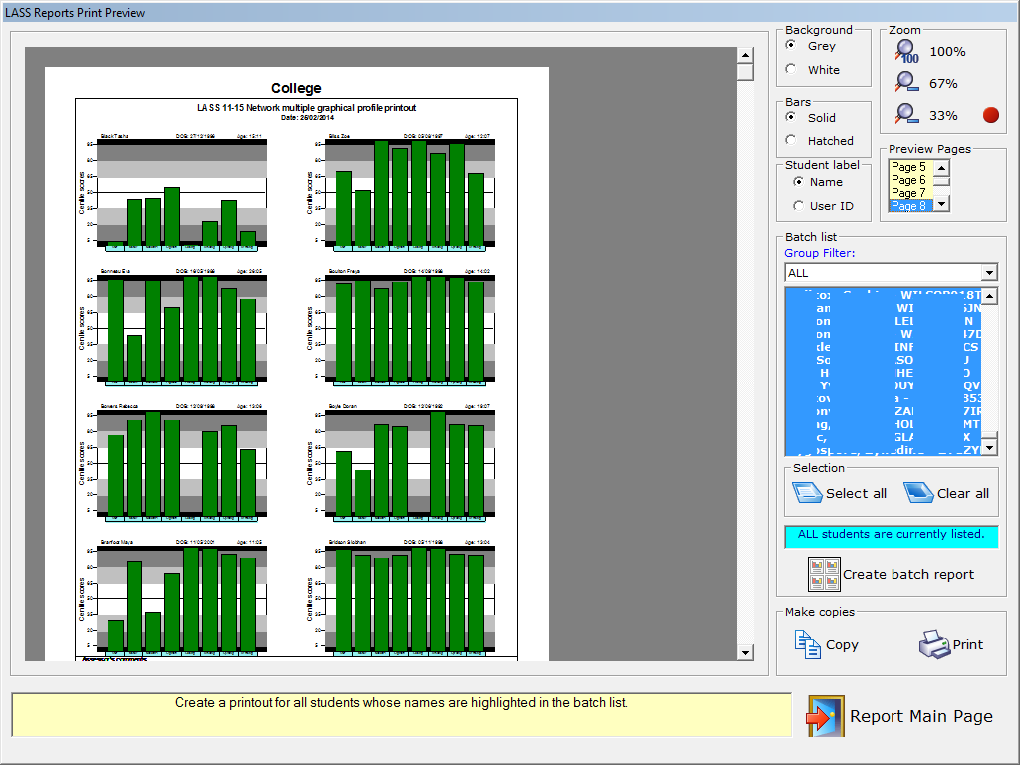Click preview pane scroll down arrow
This screenshot has height=765, width=1020.
(x=745, y=652)
